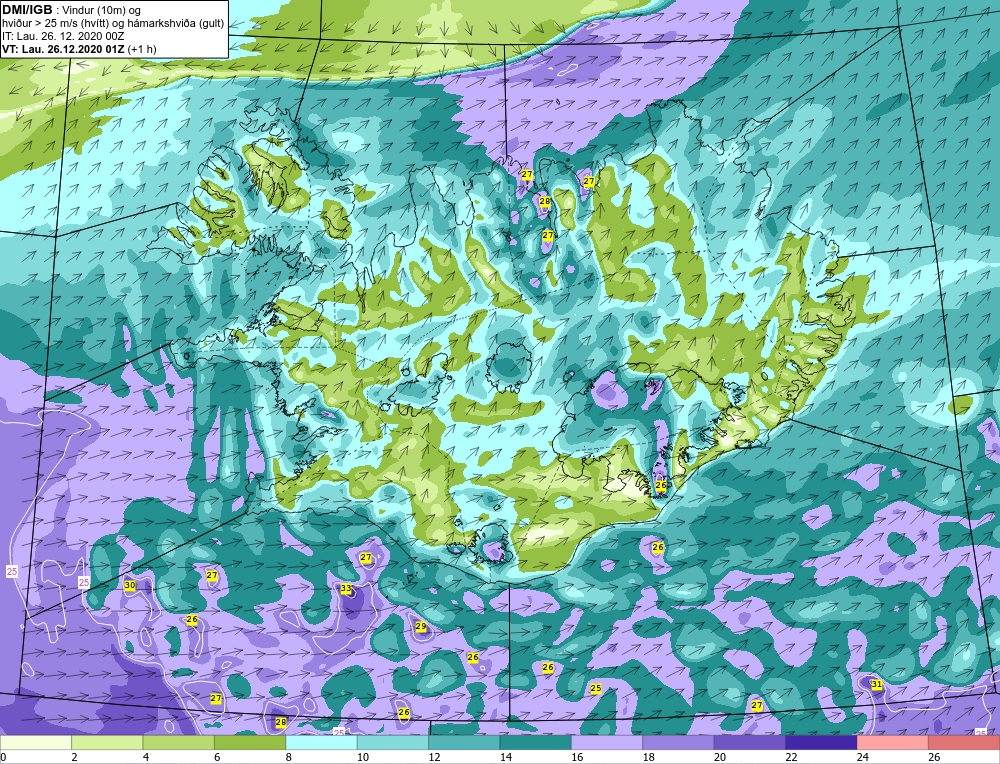Click the legend scale value 2

click(75, 757)
